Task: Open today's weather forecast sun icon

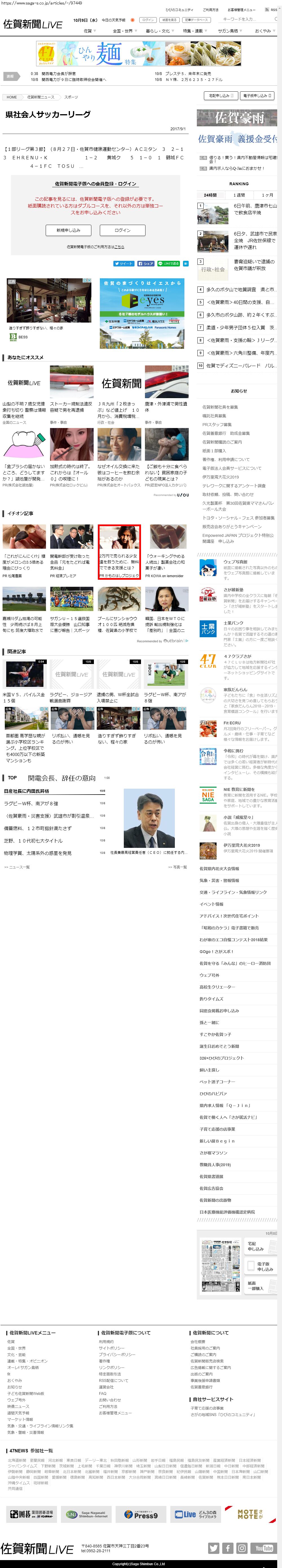Action: pyautogui.click(x=132, y=20)
